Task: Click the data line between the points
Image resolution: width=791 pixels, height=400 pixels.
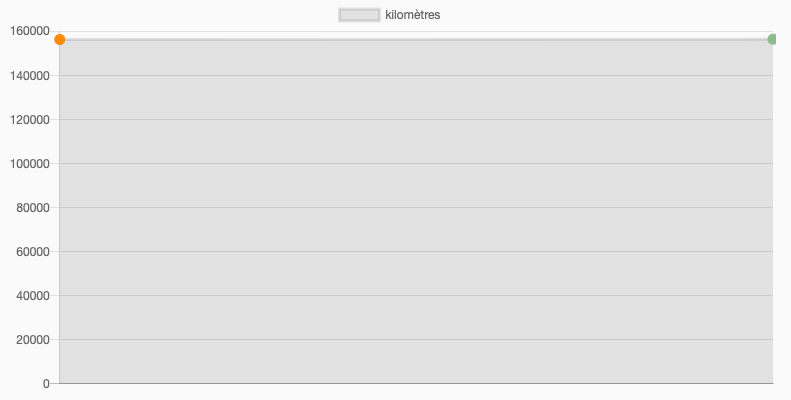Action: point(416,39)
